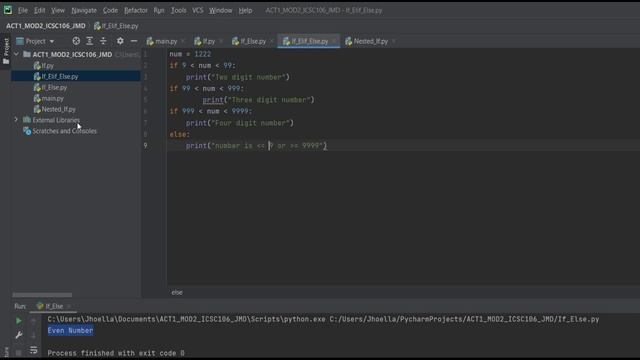Collapse ACT1_MOD2_ICSC106_JMD root folder

click(16, 54)
